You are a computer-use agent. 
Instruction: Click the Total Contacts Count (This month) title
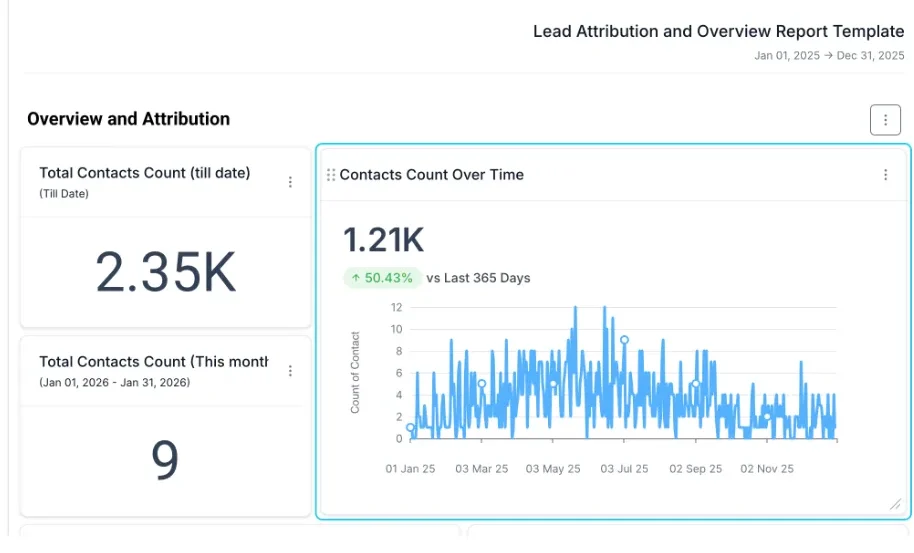coord(154,362)
